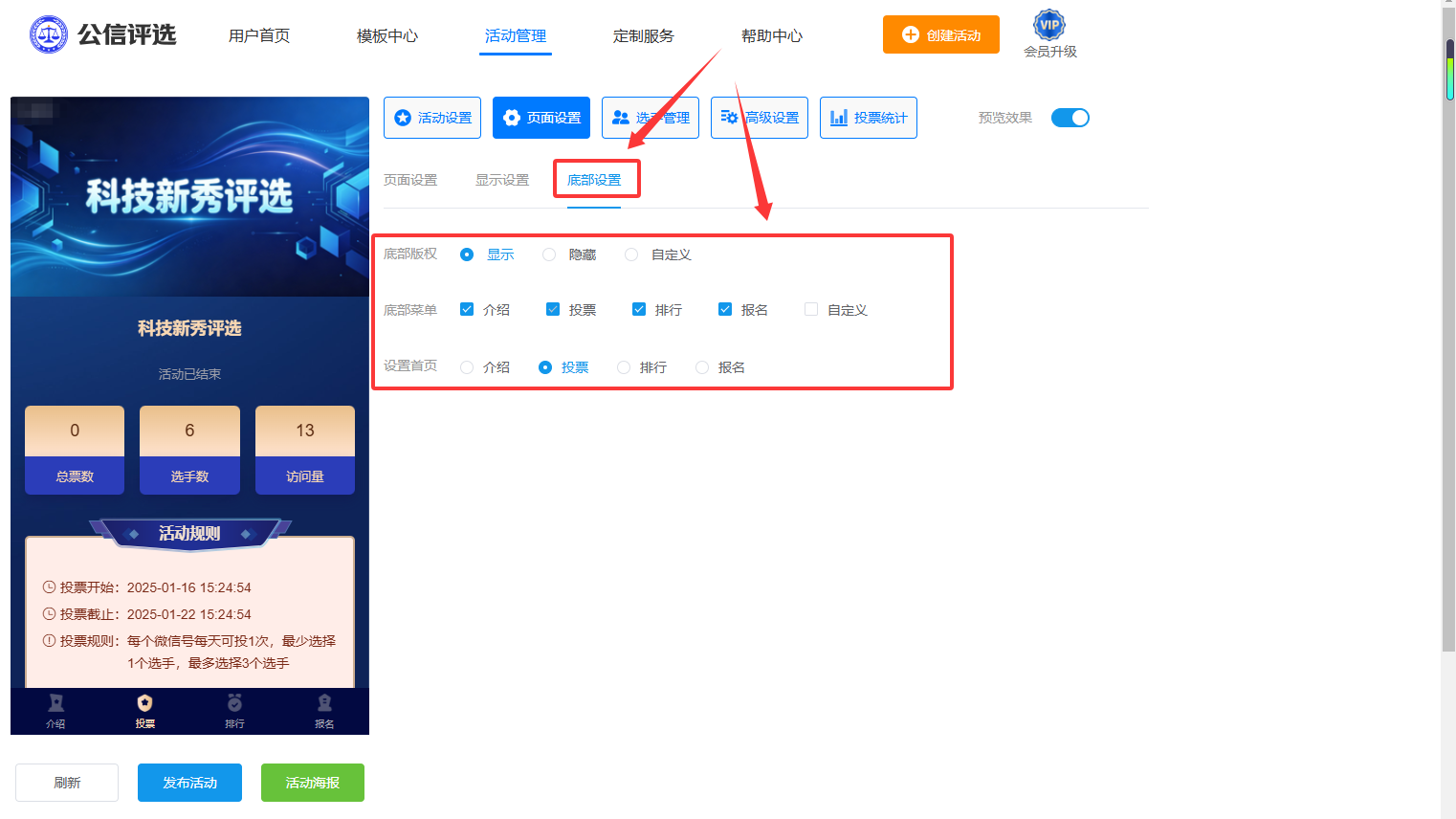Image resolution: width=1456 pixels, height=819 pixels.
Task: Click the plus icon on 创建活动
Action: [x=911, y=34]
